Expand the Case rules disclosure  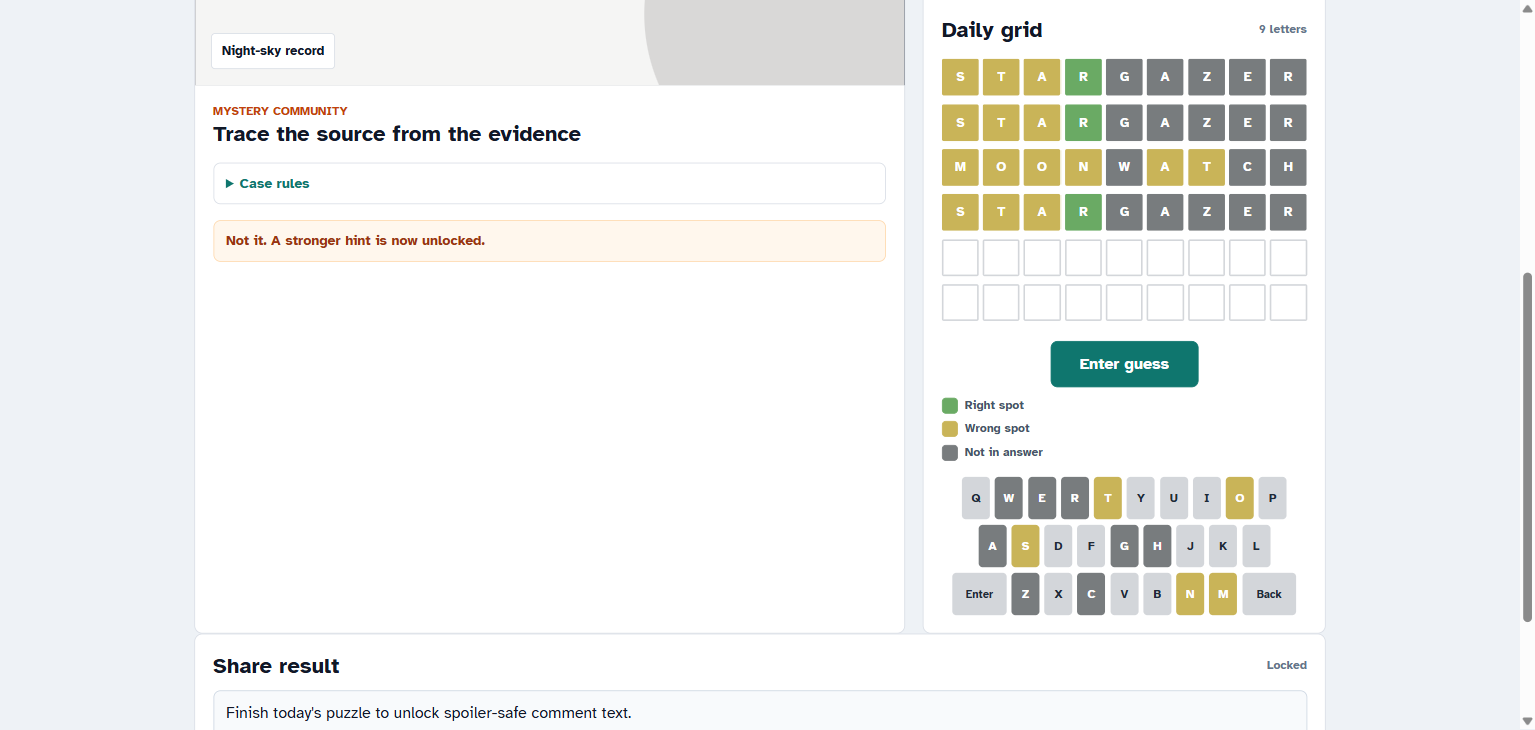tap(549, 183)
